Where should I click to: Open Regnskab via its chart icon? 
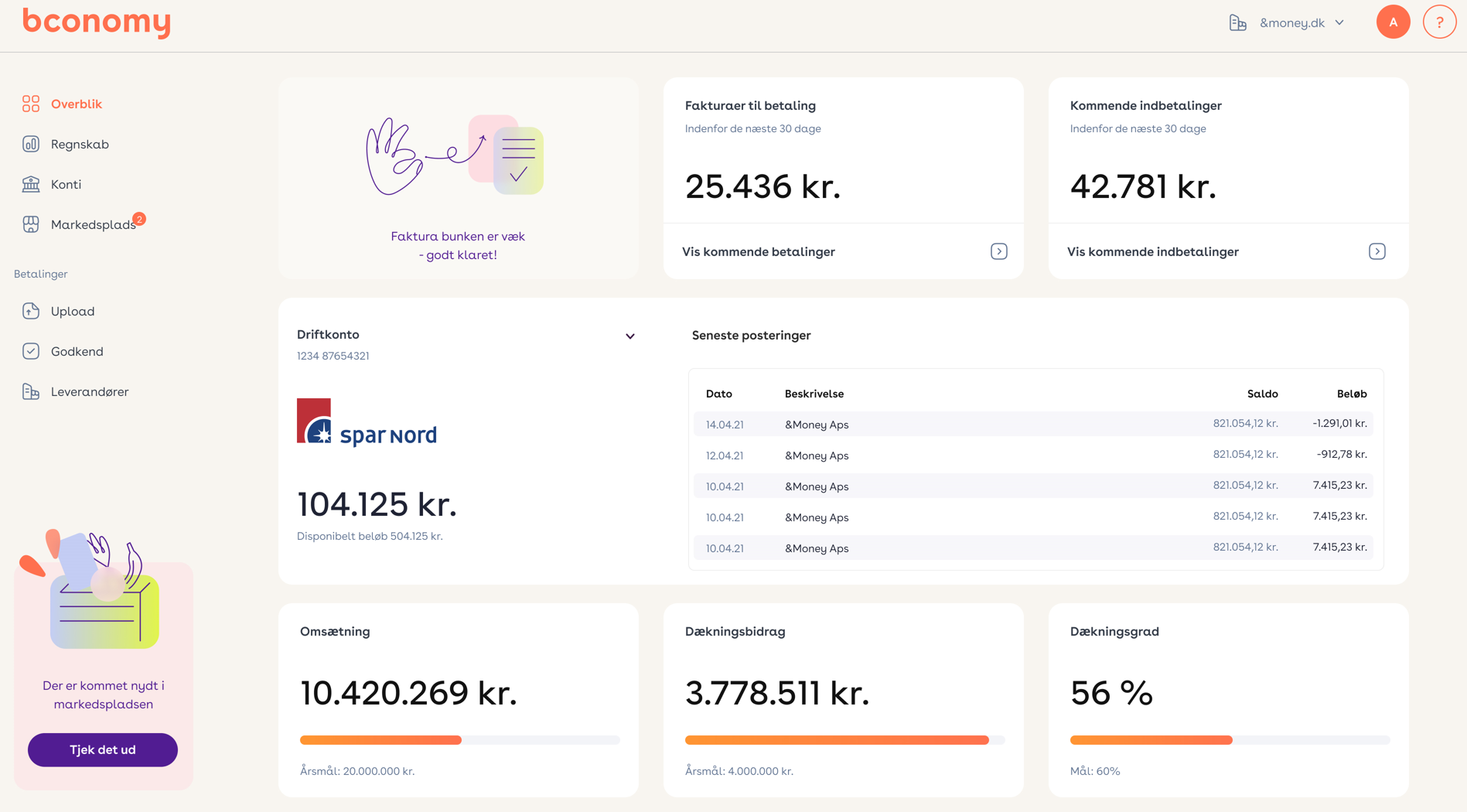pyautogui.click(x=31, y=144)
